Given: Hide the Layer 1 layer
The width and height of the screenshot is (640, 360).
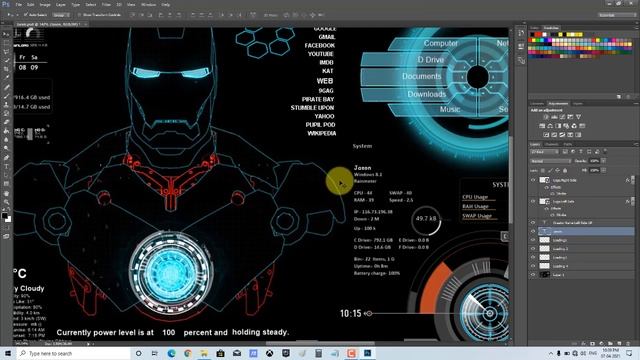Looking at the screenshot, I should pos(533,275).
